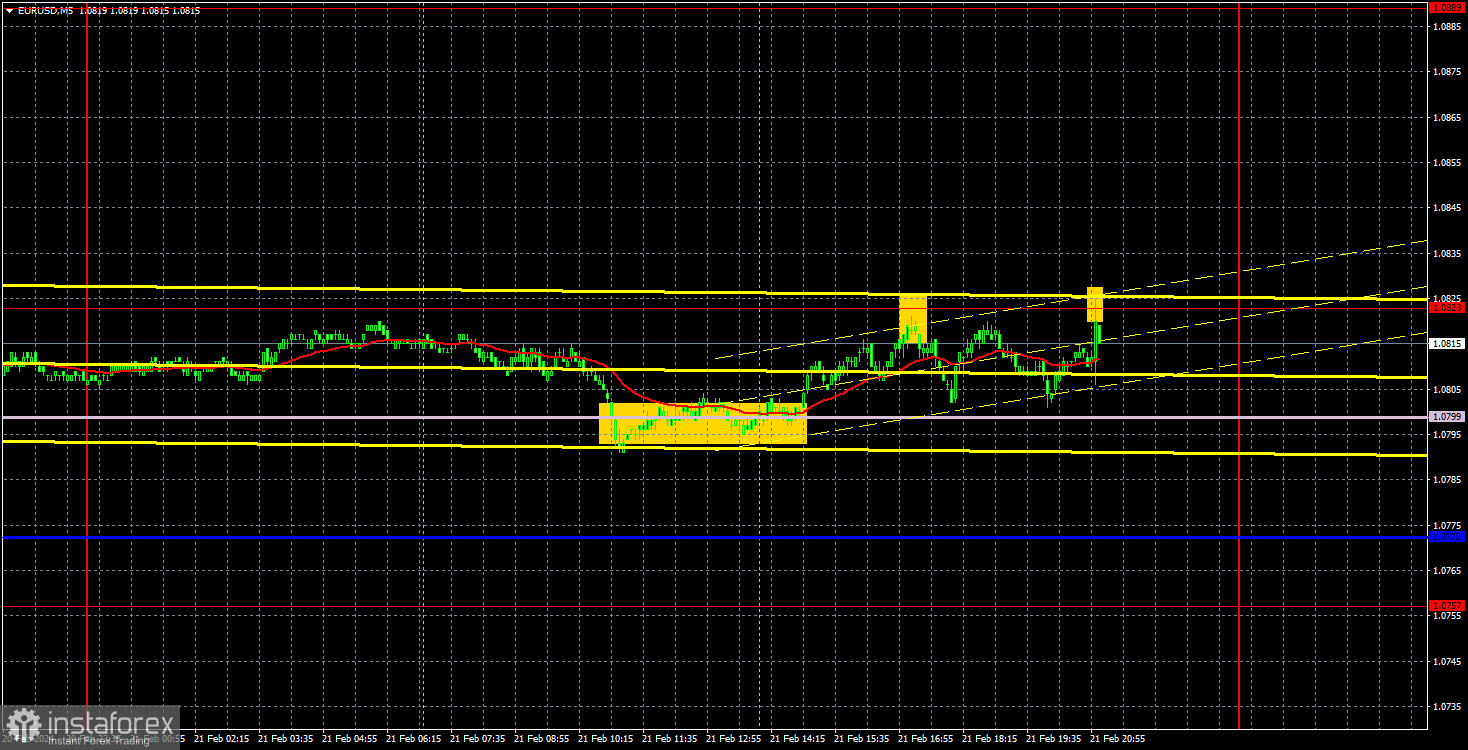Click the 21 Feb 04:55 time label
The width and height of the screenshot is (1468, 750).
tap(349, 739)
